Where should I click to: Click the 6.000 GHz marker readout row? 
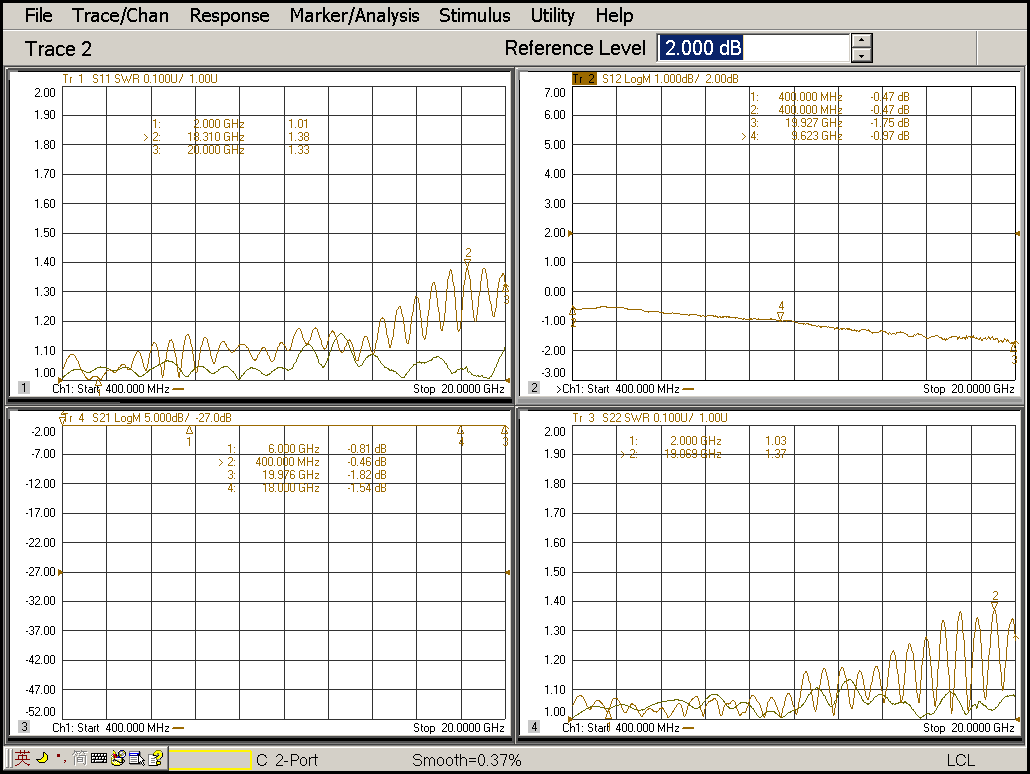click(307, 449)
